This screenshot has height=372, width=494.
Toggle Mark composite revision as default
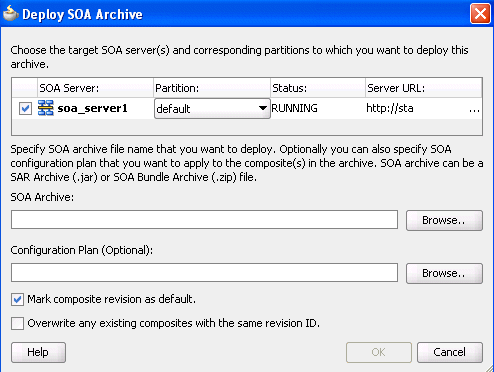(17, 299)
